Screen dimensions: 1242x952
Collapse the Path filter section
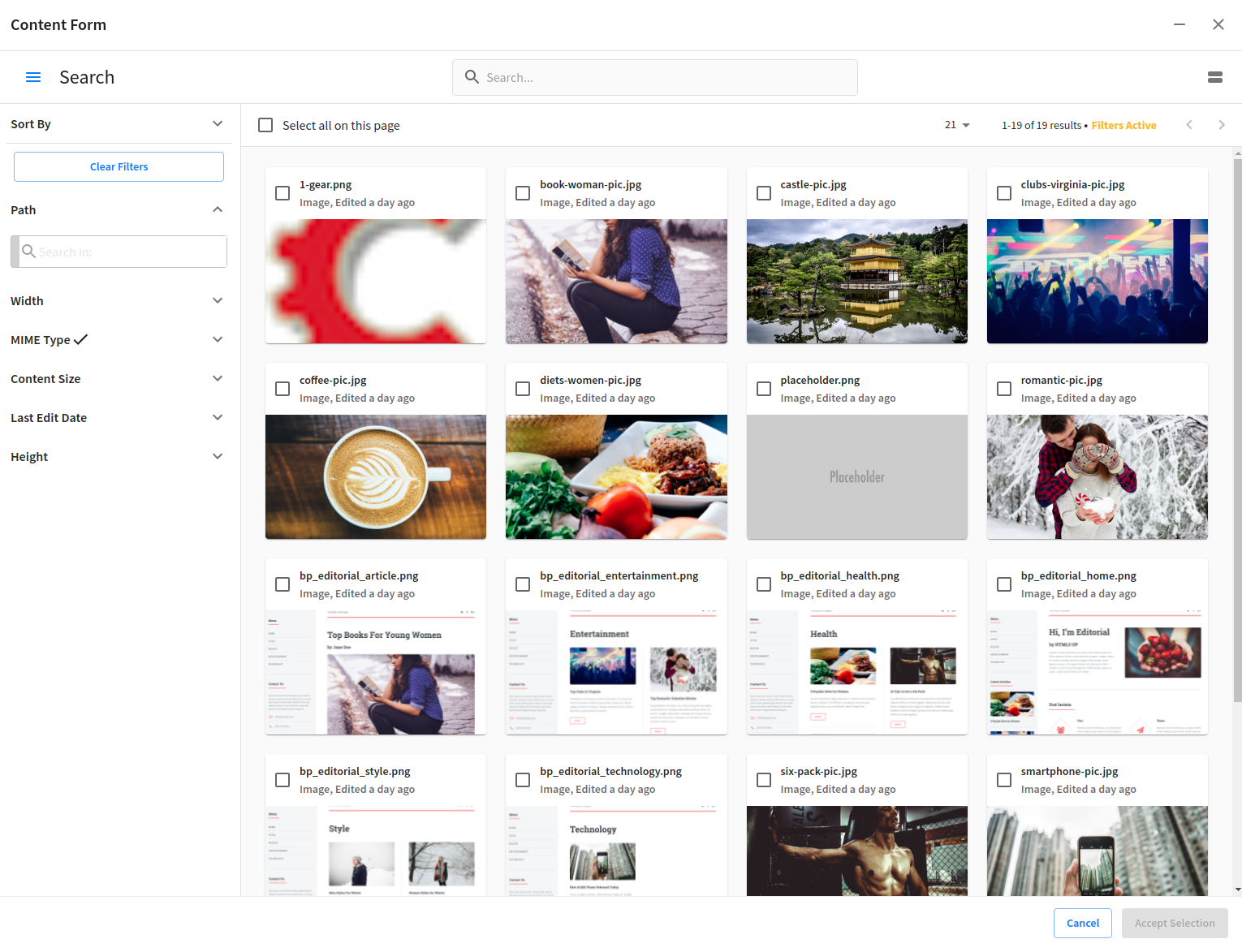(x=218, y=209)
